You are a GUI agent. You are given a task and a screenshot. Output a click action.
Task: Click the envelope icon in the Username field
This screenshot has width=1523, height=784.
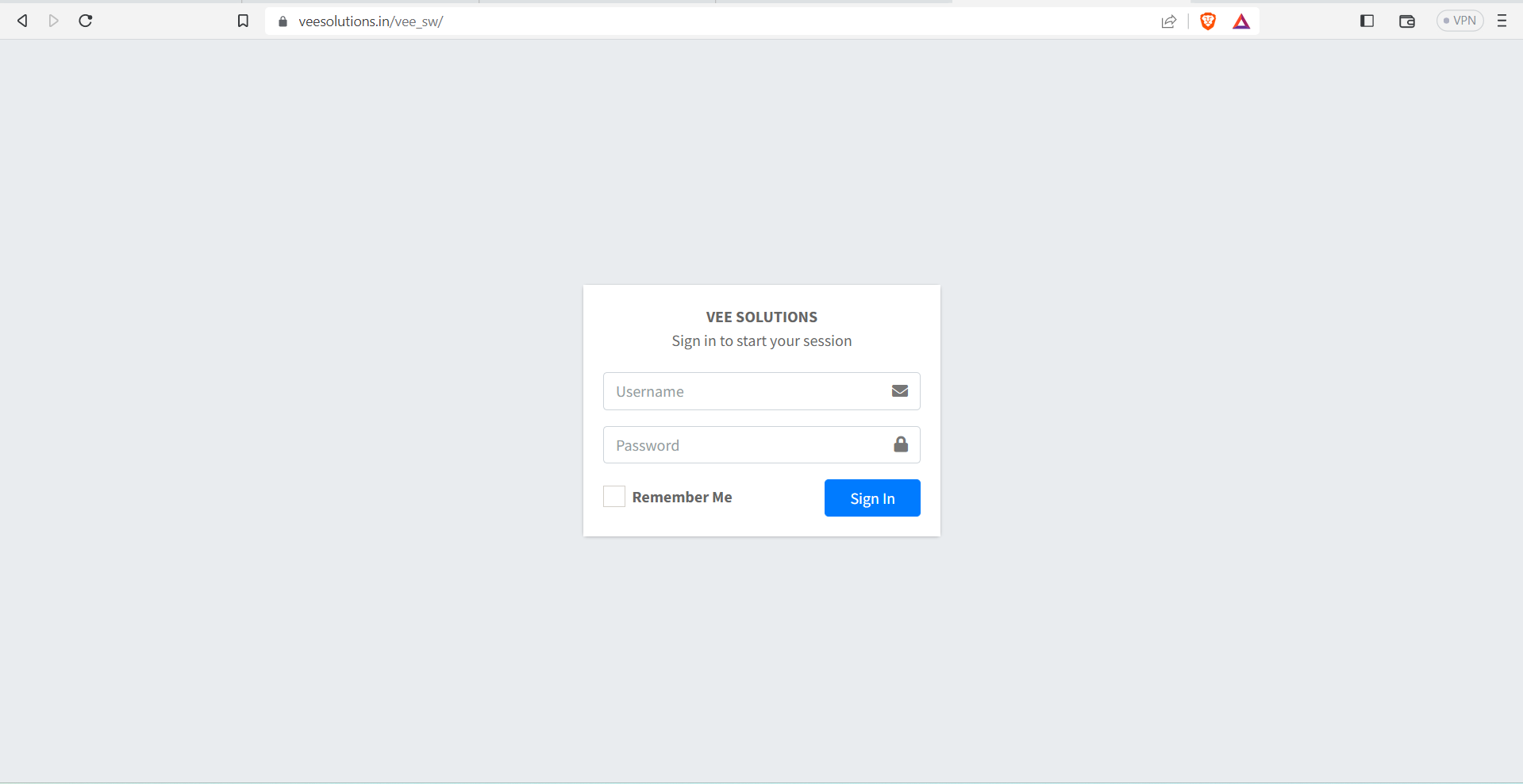899,390
